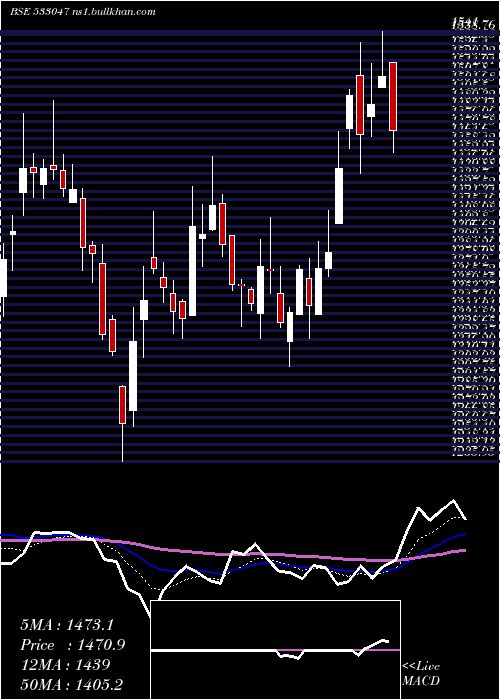Click the 50MA : 1405.2 value
Viewport: 500px width, 700px height.
click(72, 684)
